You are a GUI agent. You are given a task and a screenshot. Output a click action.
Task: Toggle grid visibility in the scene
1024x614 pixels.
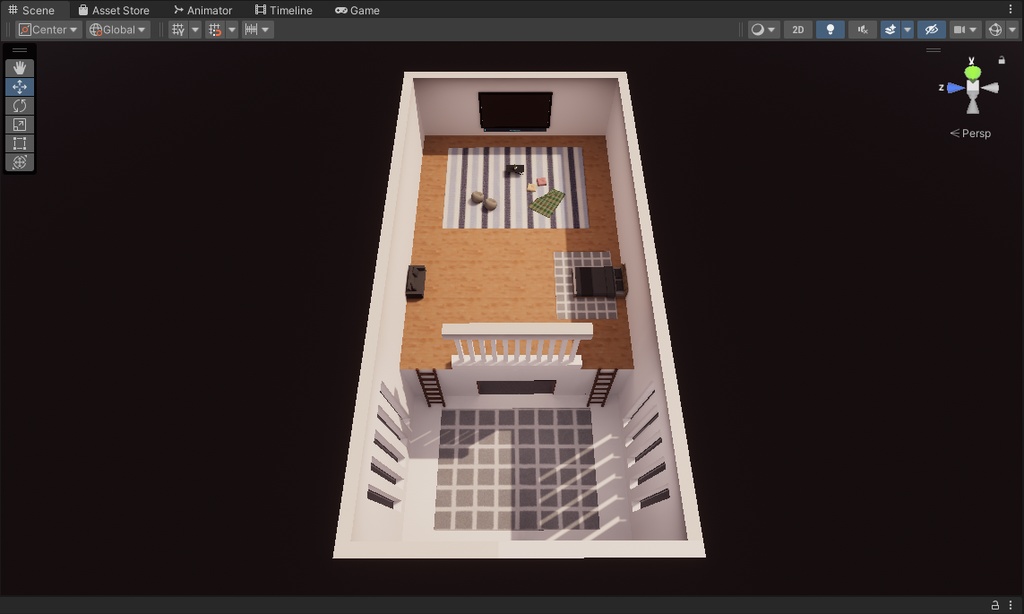tap(178, 29)
